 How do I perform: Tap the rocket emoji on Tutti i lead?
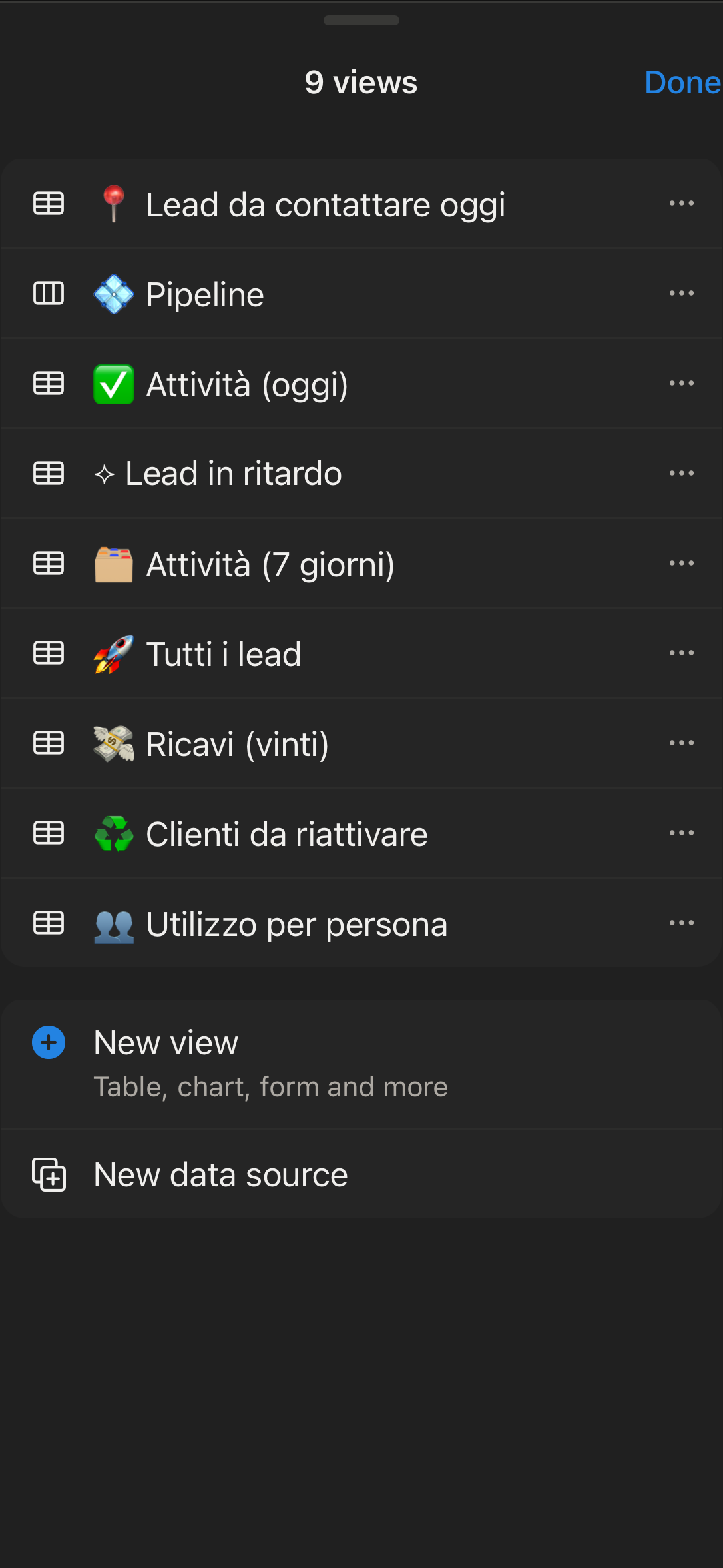(114, 654)
